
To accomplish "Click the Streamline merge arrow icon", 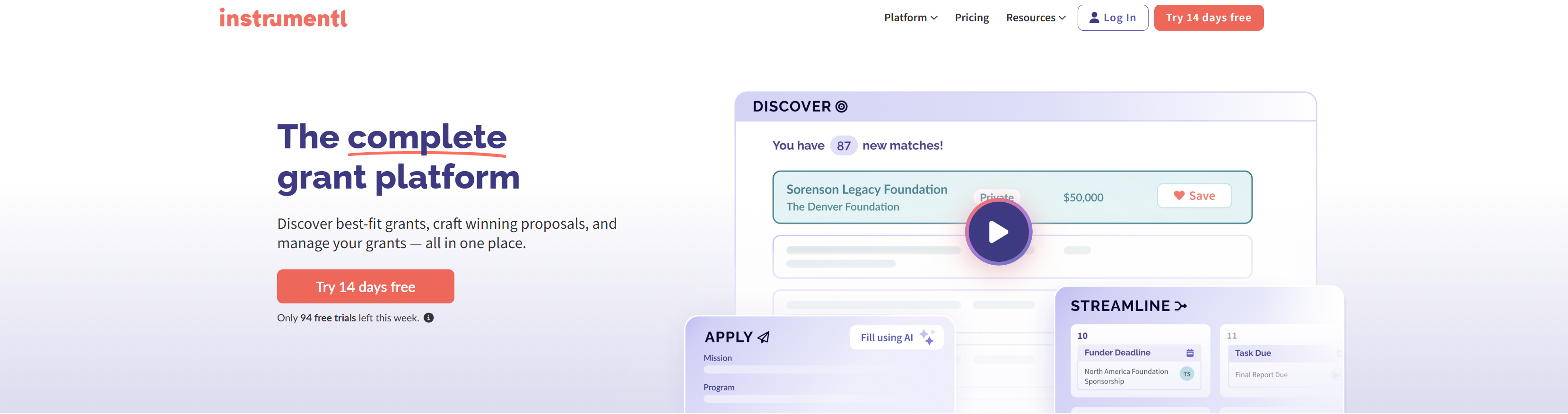I will (1181, 306).
